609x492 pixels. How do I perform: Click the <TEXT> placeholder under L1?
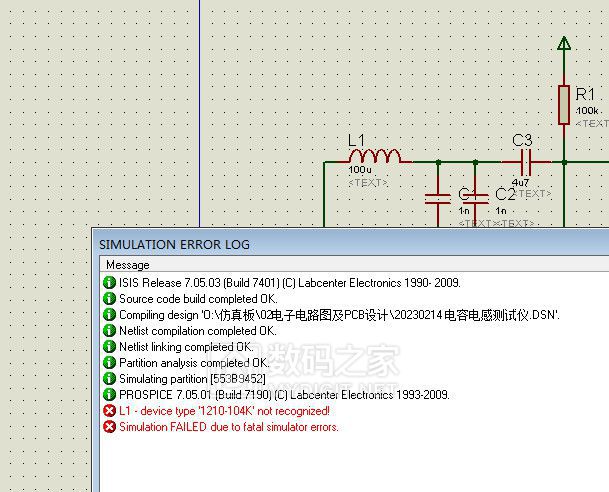point(368,183)
